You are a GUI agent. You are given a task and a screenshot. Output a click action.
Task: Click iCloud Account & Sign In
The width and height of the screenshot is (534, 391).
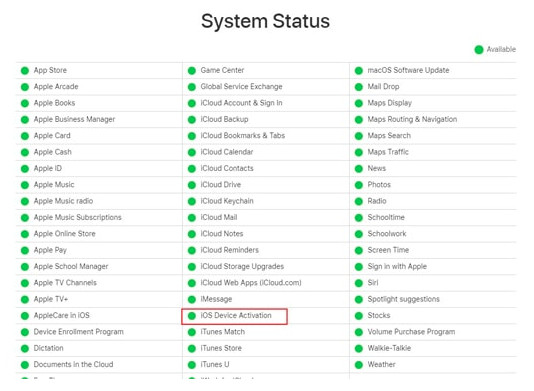point(241,103)
